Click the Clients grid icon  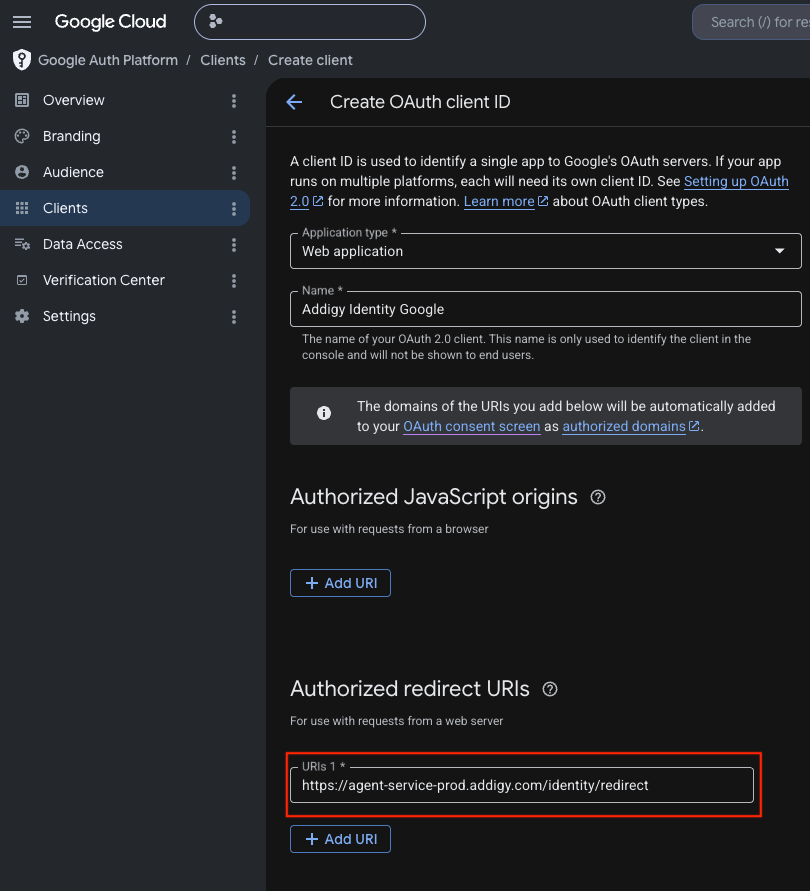click(x=22, y=208)
